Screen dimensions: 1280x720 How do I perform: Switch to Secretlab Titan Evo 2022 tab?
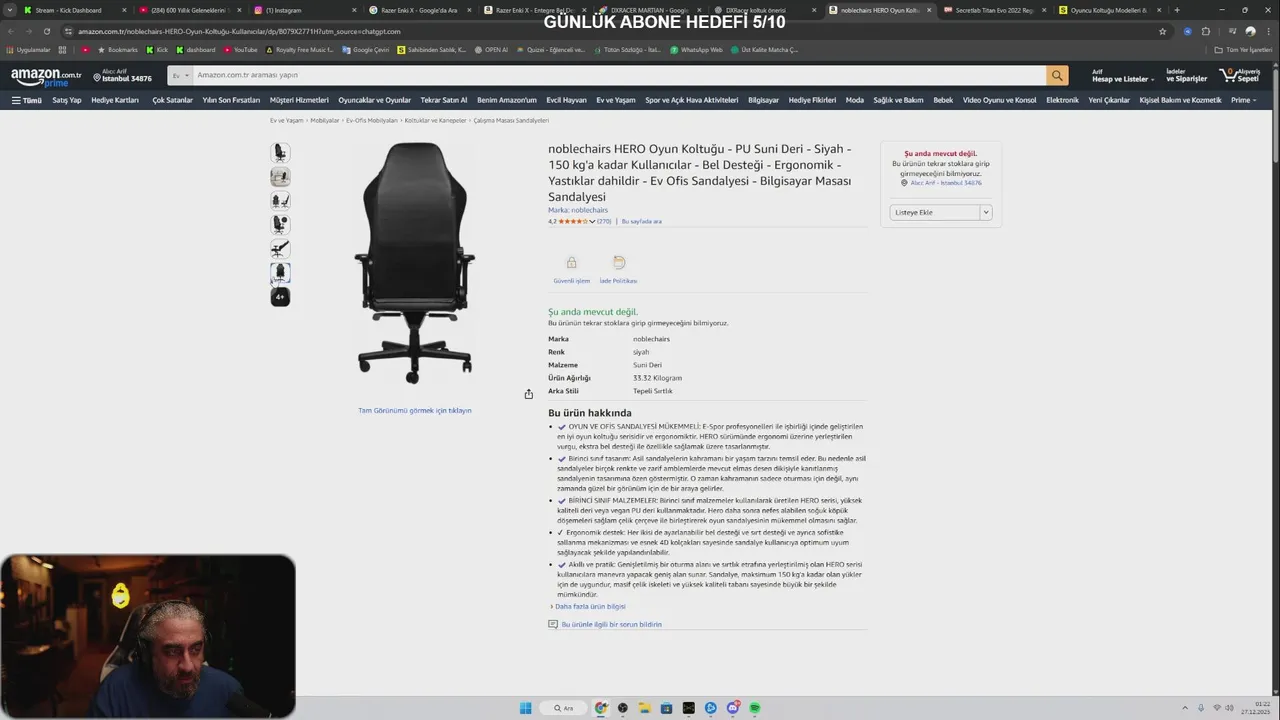point(994,10)
